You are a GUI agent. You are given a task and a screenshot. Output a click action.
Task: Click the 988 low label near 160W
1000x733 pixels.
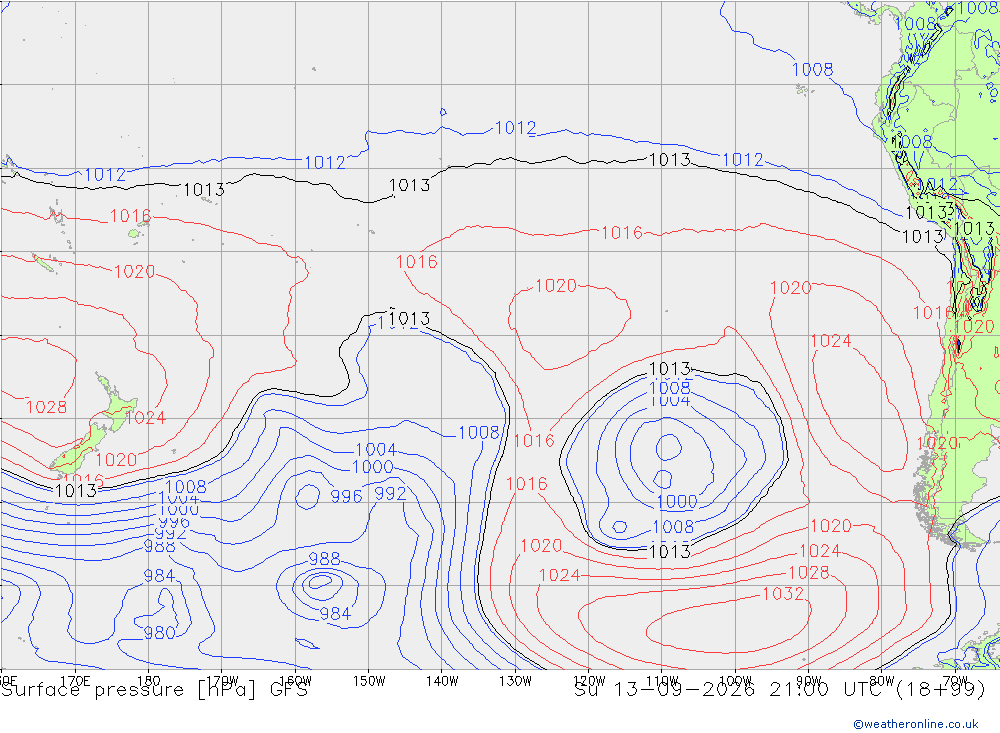(324, 559)
